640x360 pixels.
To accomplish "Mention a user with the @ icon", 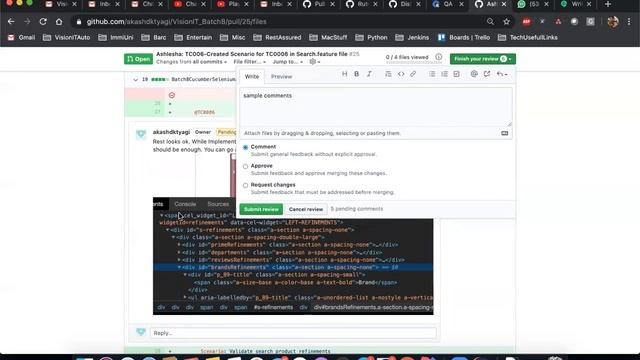I will 474,74.
